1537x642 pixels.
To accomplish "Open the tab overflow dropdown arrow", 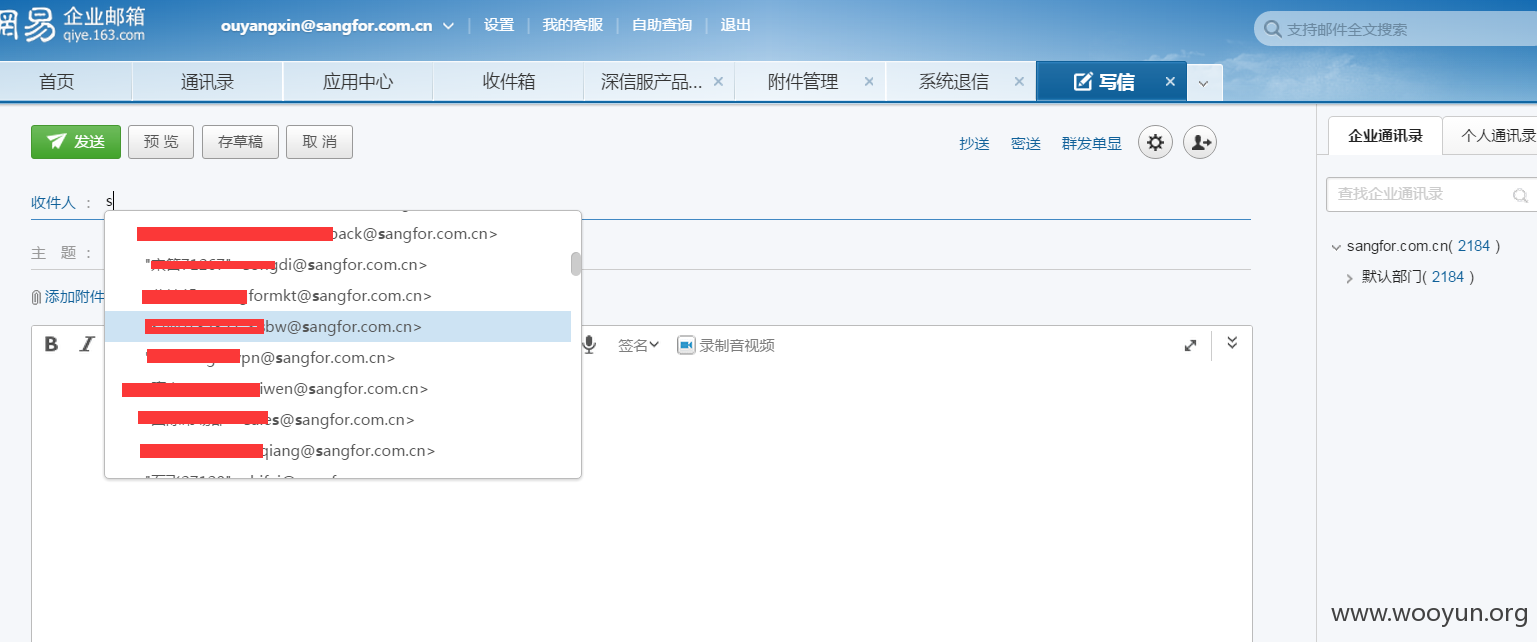I will click(x=1204, y=83).
